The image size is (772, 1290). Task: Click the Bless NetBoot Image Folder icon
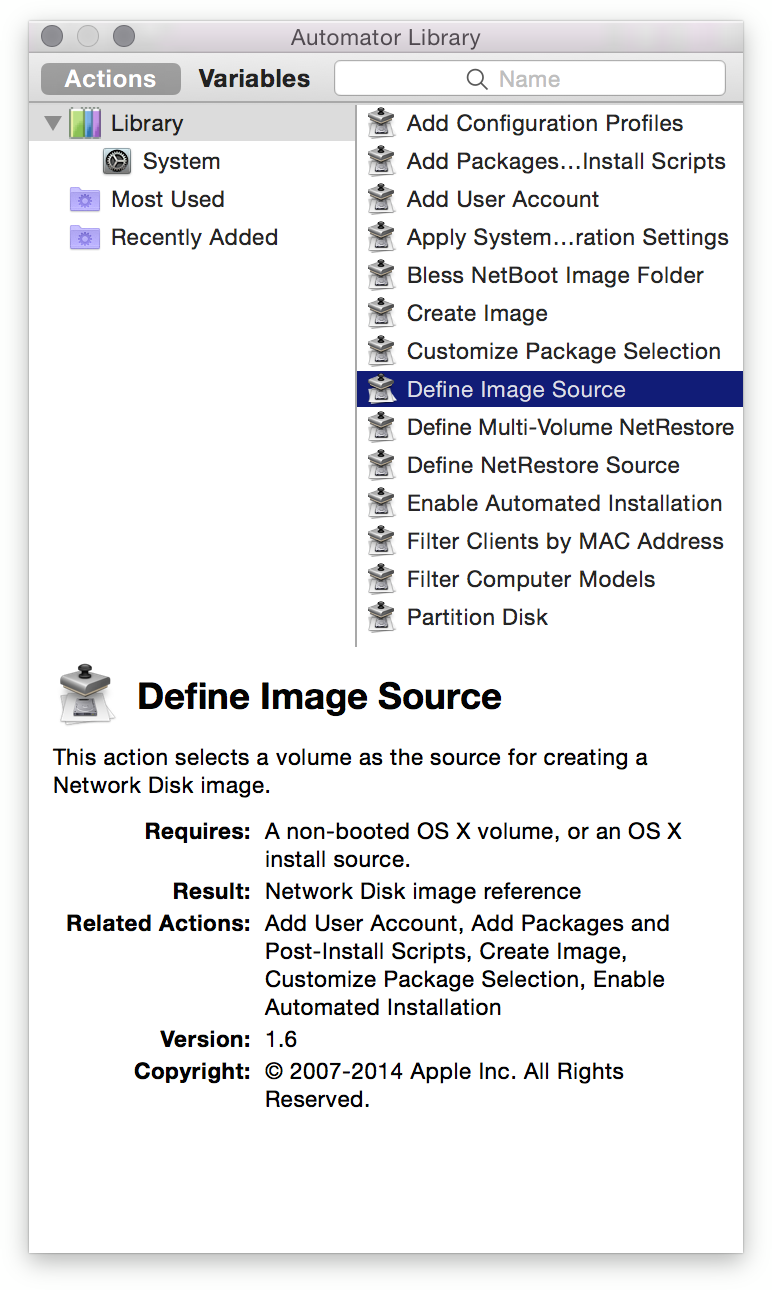coord(381,276)
